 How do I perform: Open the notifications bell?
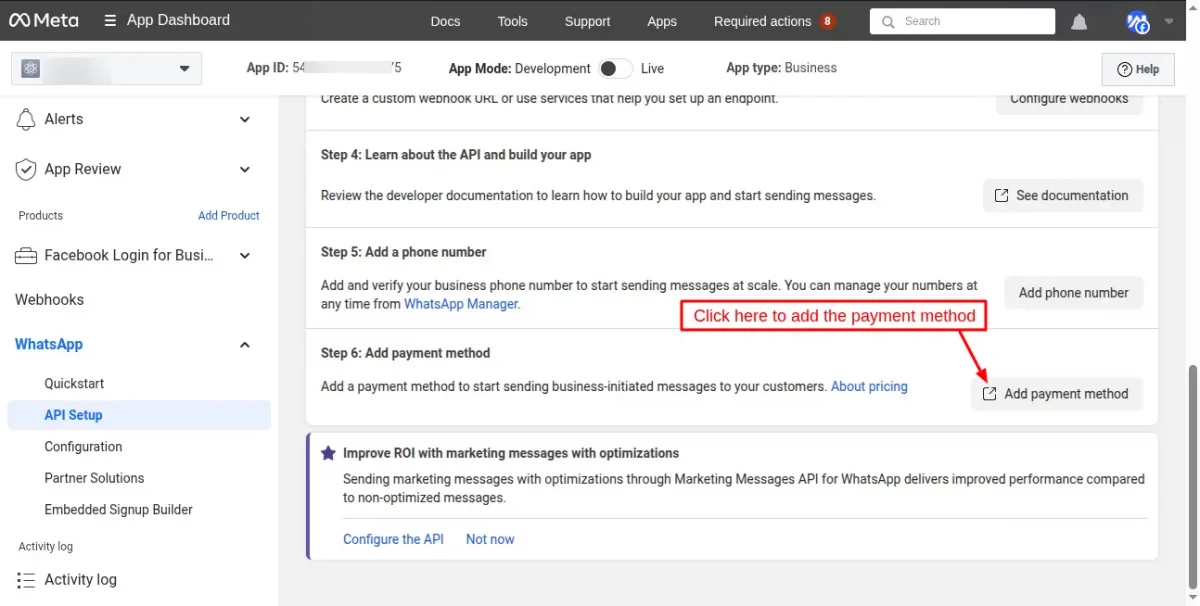pyautogui.click(x=1079, y=22)
